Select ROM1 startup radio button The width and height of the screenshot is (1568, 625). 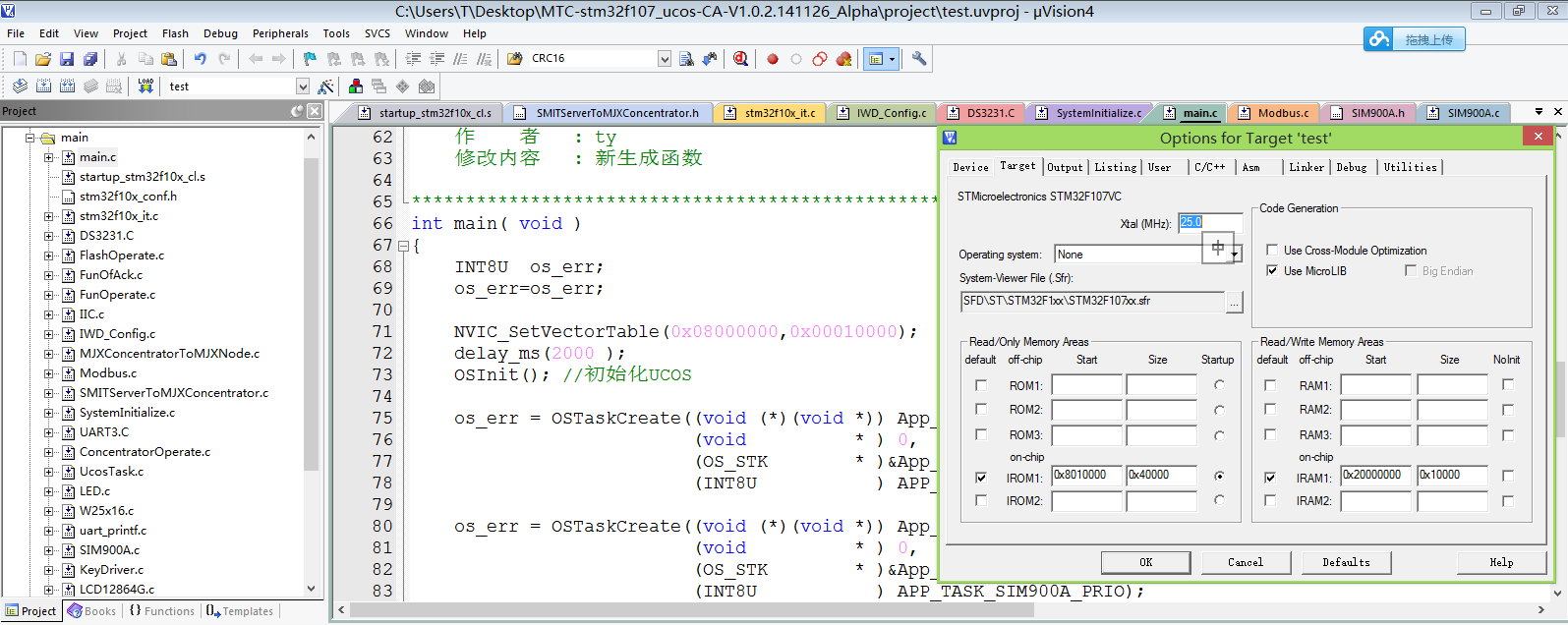[x=1219, y=385]
